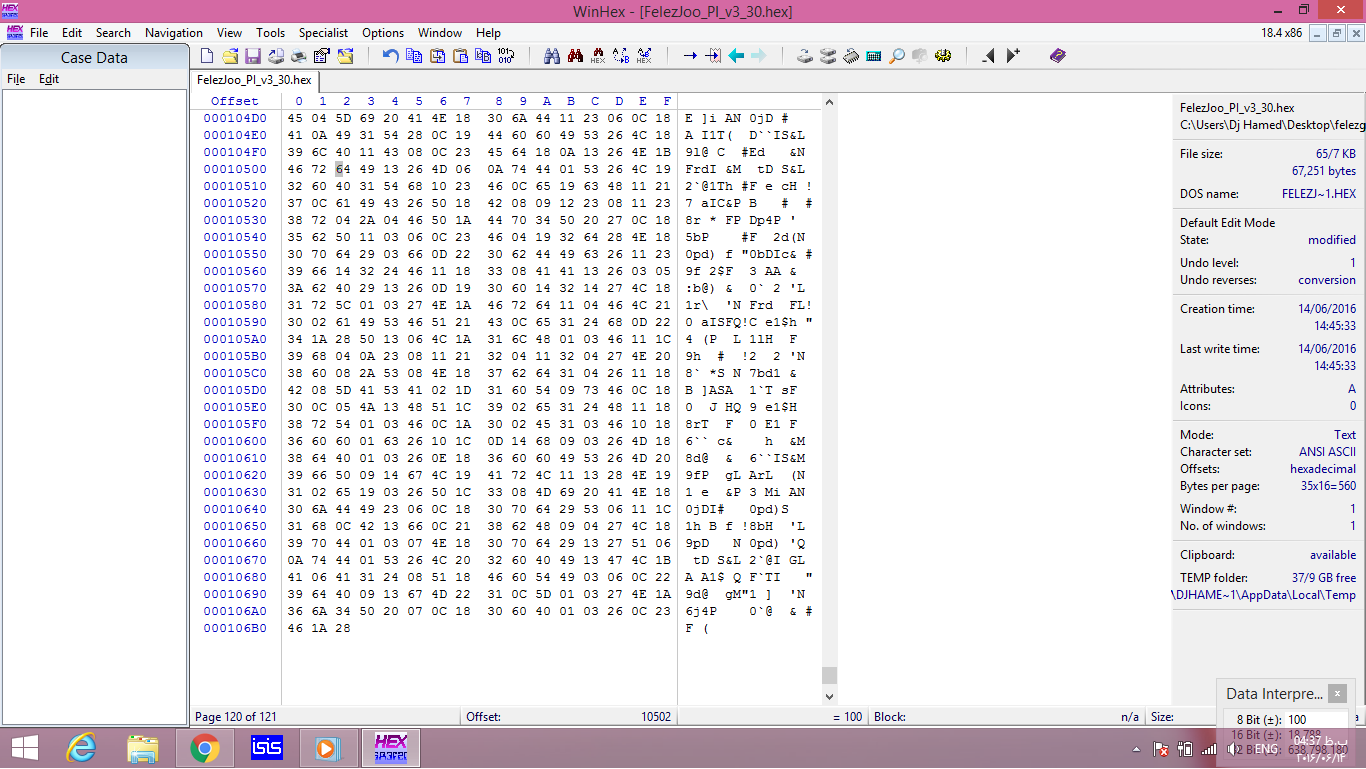Open the red binoculars search icon

(x=575, y=56)
